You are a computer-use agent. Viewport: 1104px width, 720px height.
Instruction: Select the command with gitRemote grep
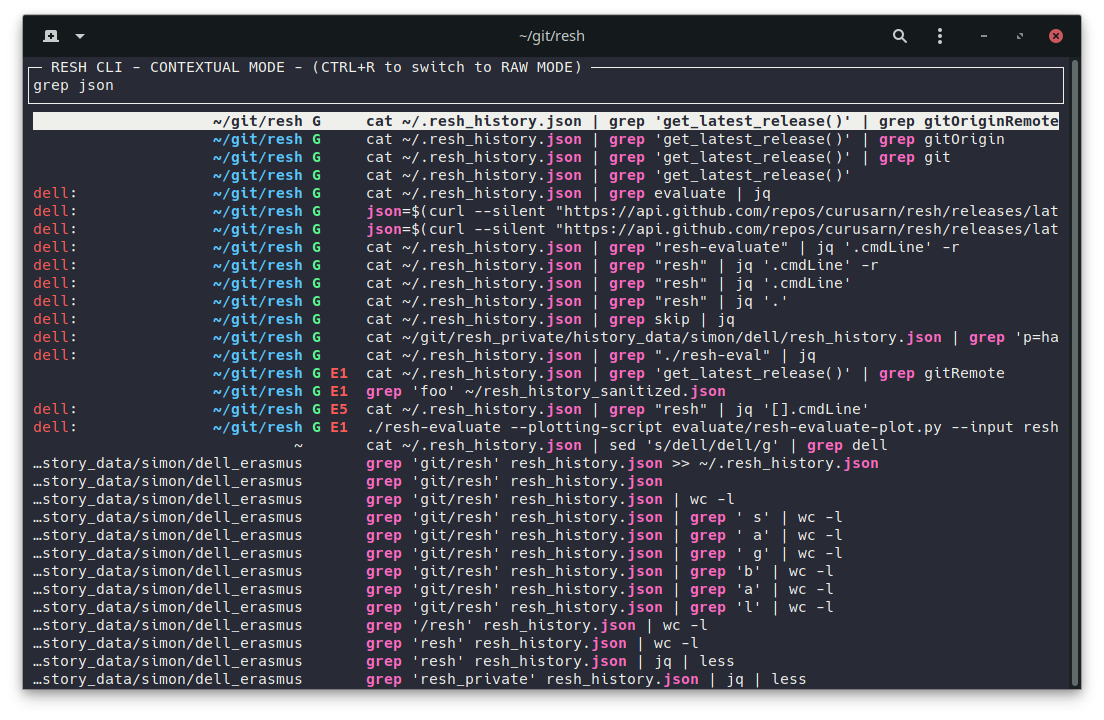click(x=685, y=374)
